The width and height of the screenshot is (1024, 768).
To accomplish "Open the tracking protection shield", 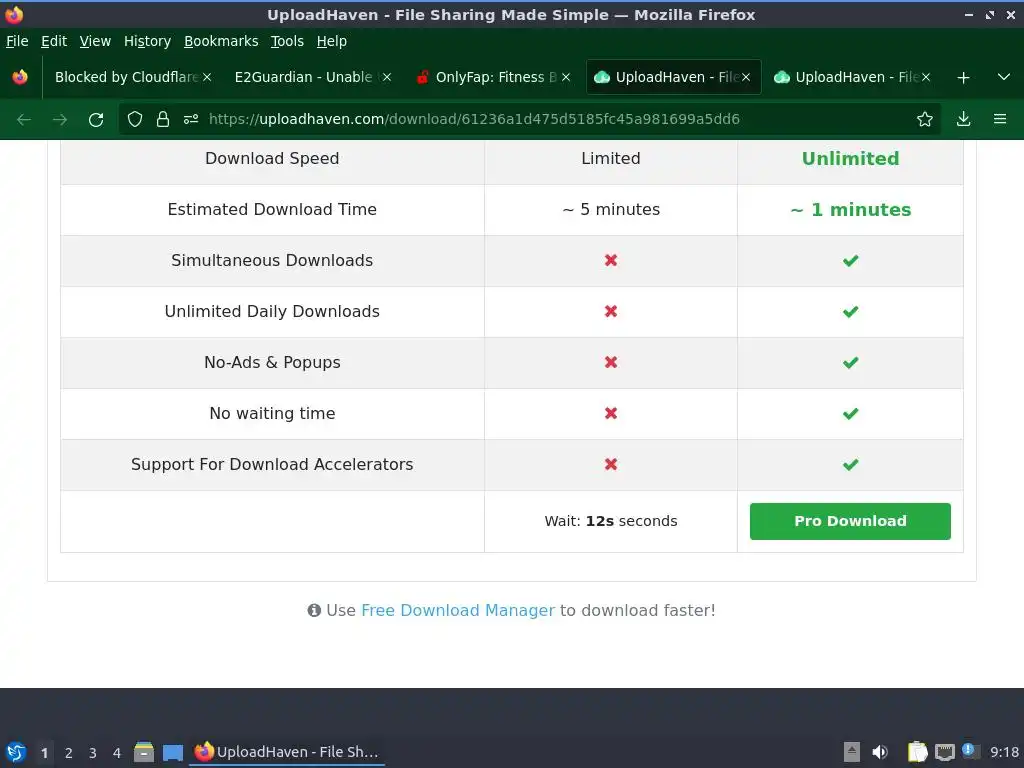I will [x=135, y=119].
